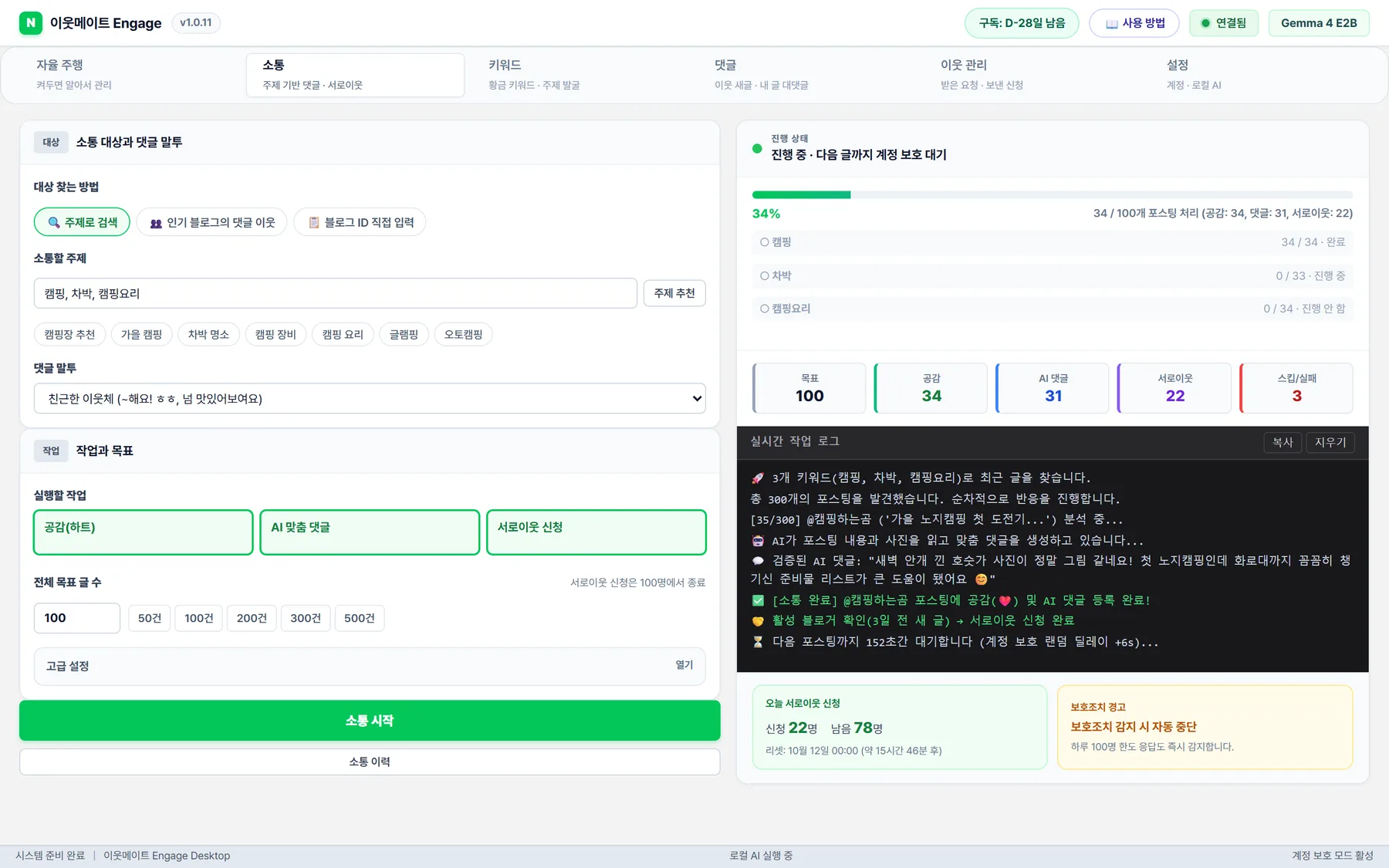Click the book icon in 사용 방법
1389x868 pixels.
tap(1111, 24)
